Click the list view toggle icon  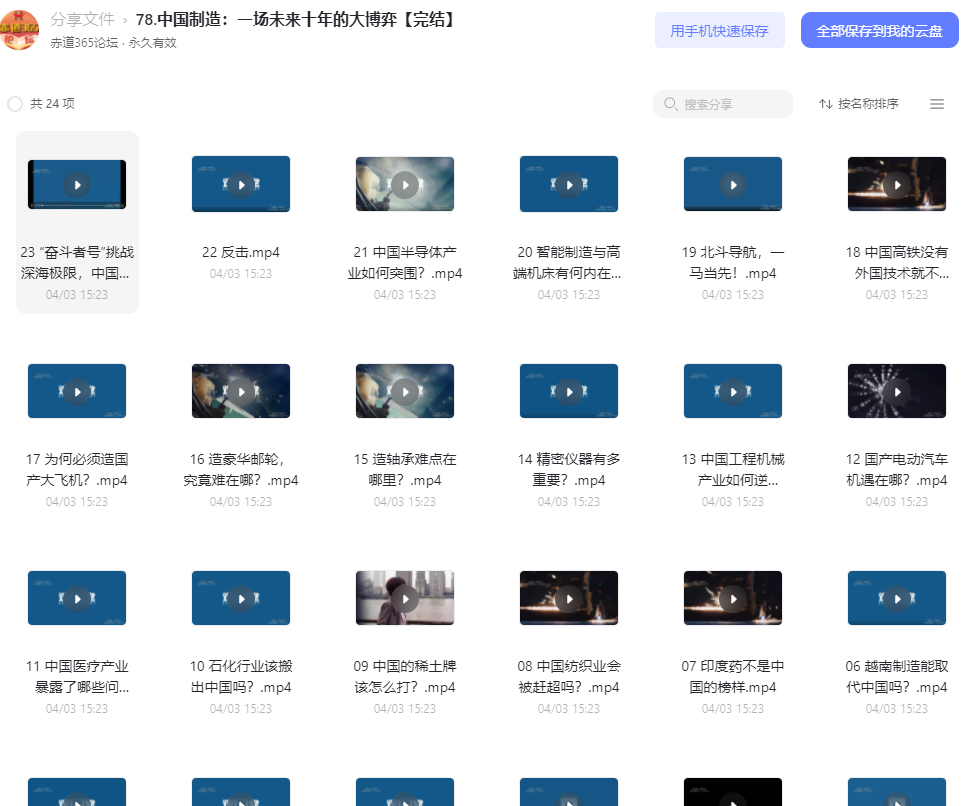click(x=937, y=104)
